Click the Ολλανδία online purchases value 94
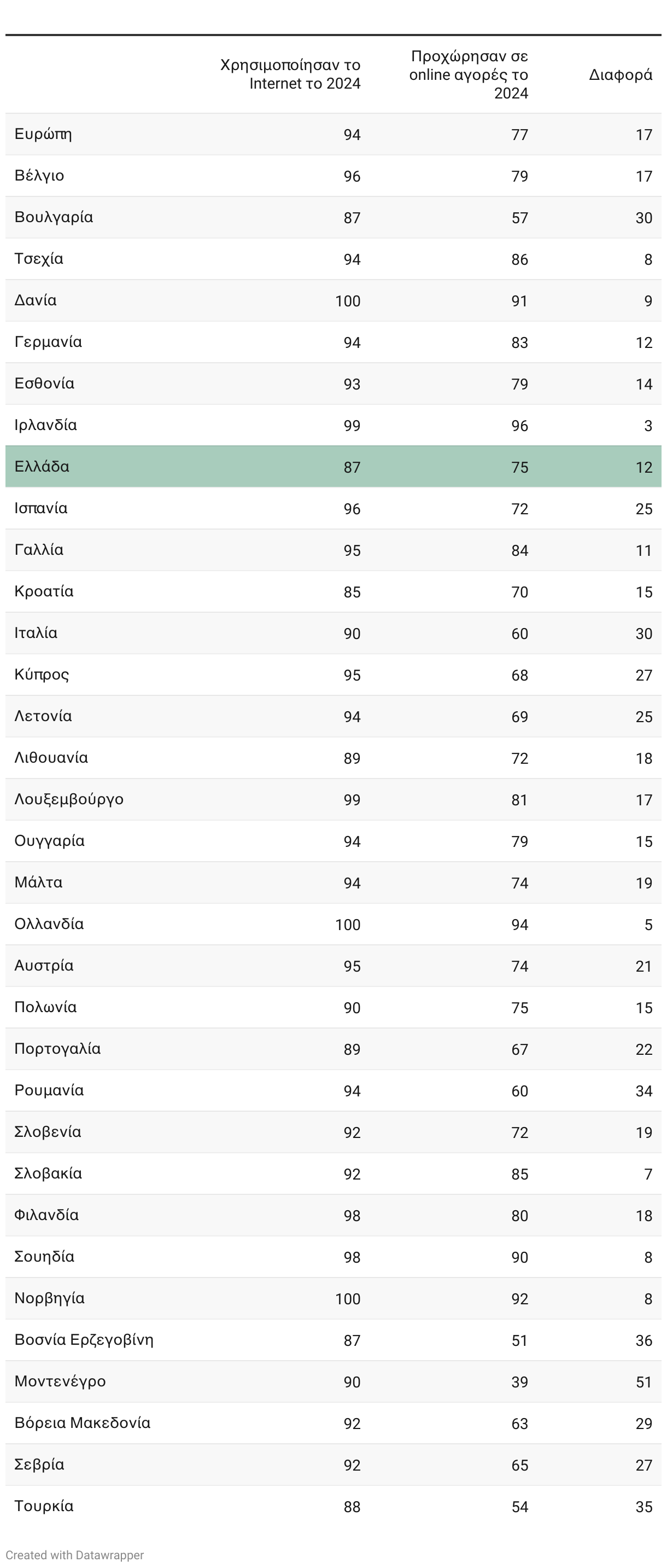Screen dimensions: 667x1568 [x=519, y=925]
